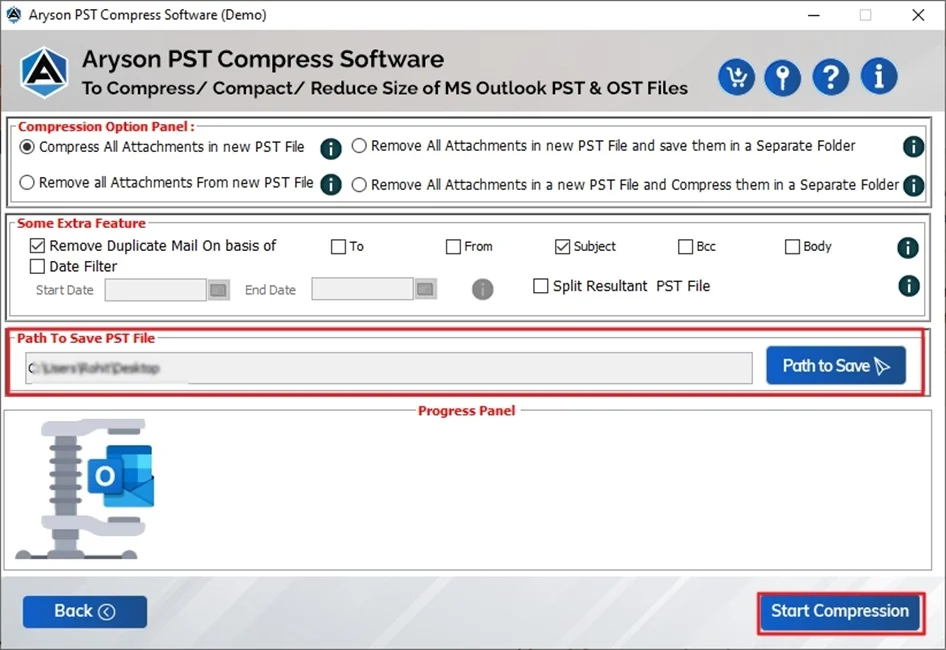Info icon for save them in Separate Folder option

pos(913,147)
